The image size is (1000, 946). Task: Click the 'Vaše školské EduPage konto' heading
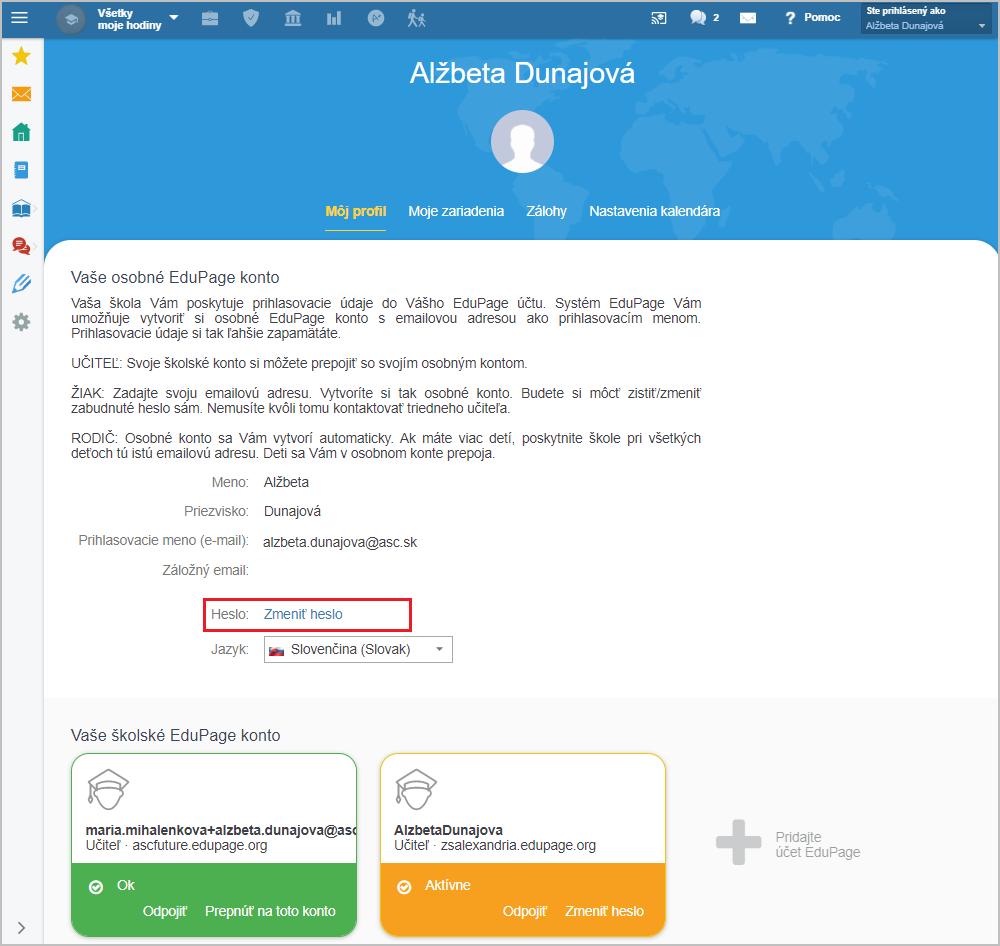175,735
